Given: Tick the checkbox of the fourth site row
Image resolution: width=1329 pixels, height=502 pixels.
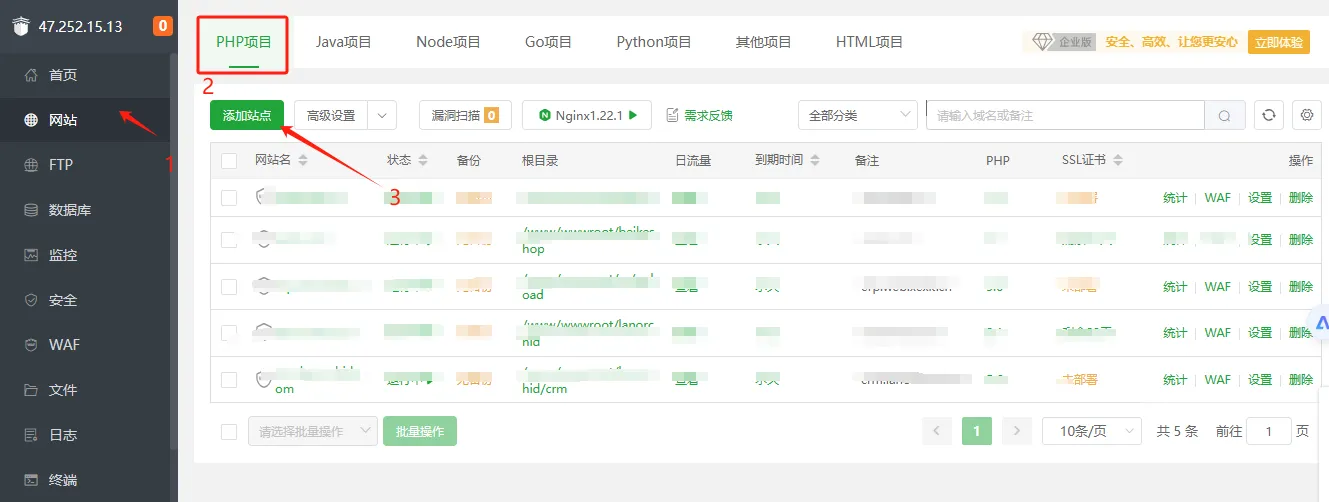Looking at the screenshot, I should point(229,333).
